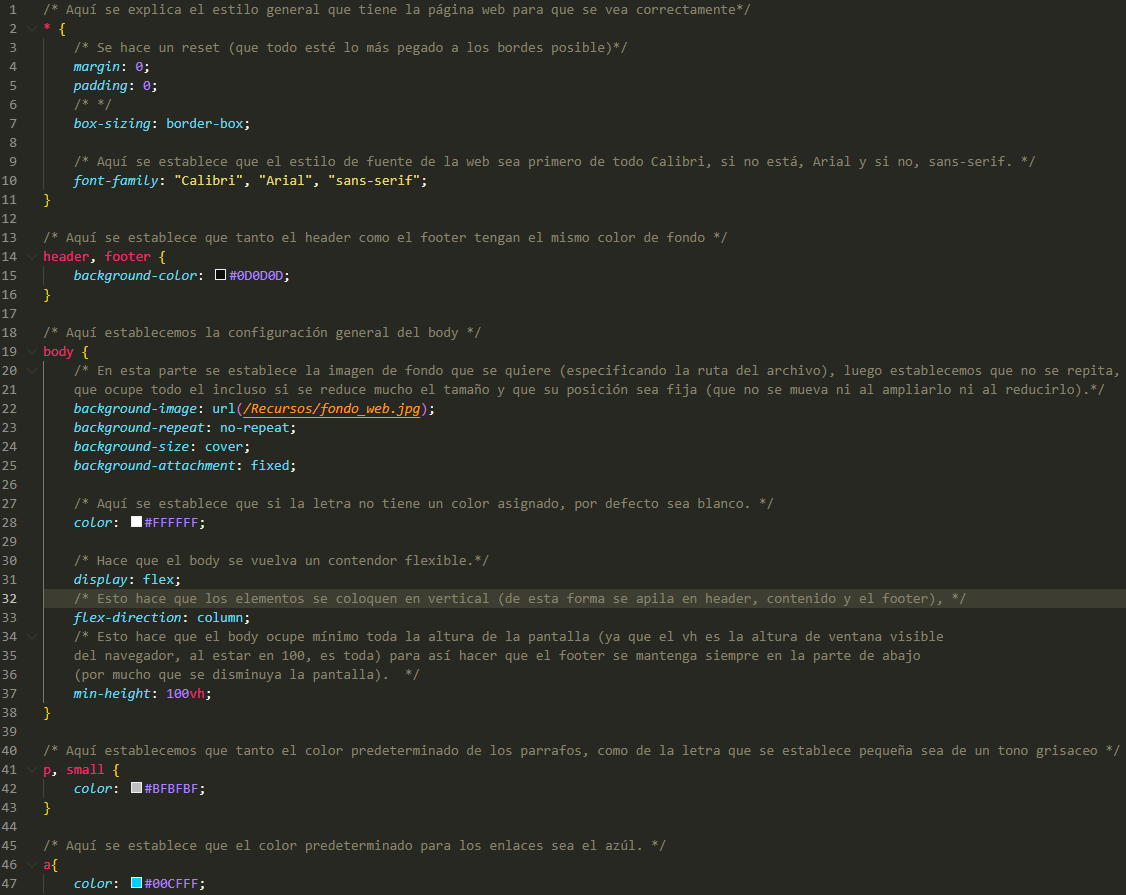Select line 32 via its line number

(x=9, y=598)
